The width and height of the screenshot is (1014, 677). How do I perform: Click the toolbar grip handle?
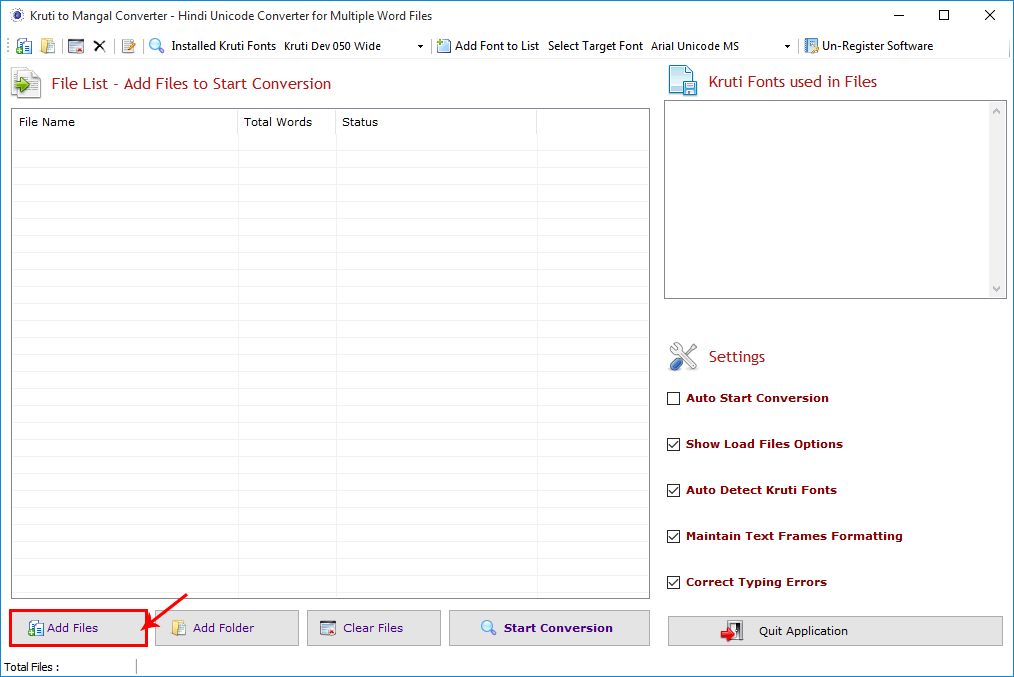[8, 46]
